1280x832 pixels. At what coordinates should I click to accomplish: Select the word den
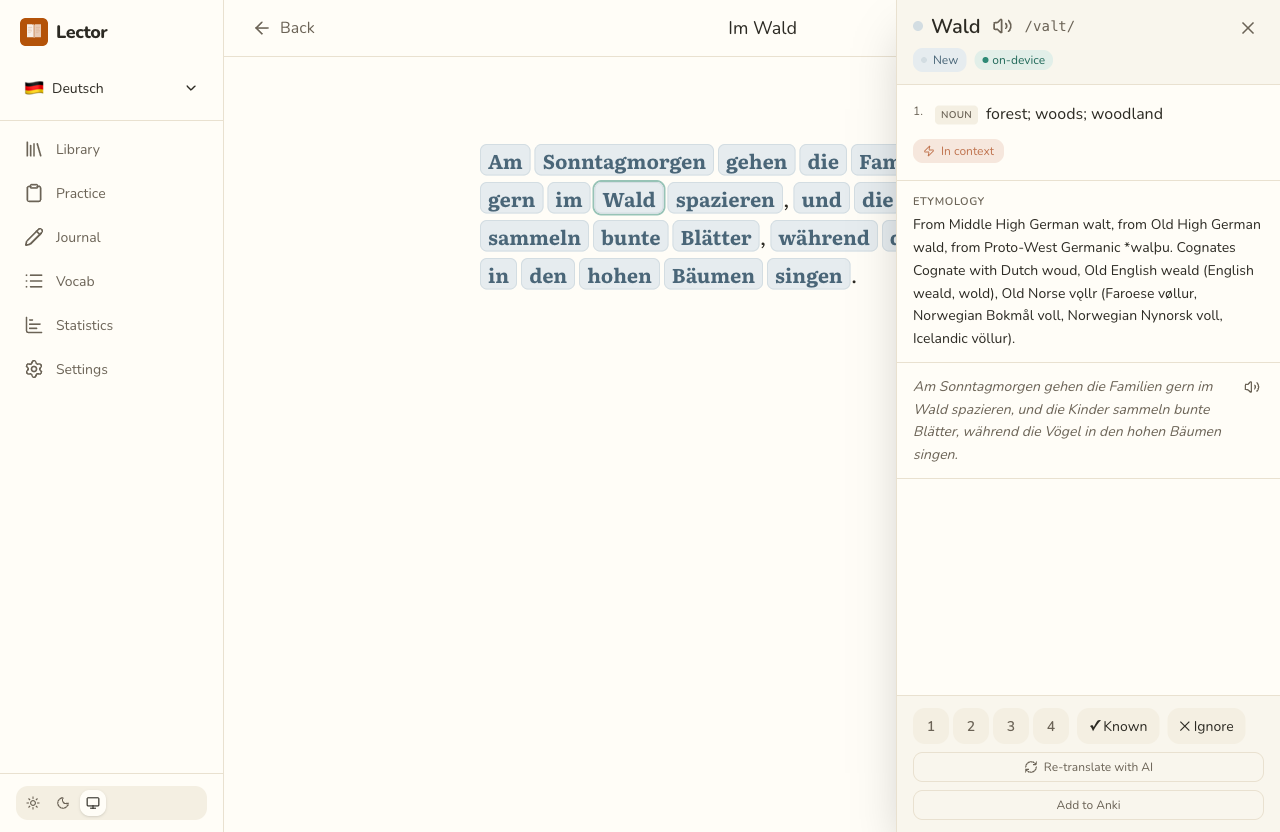click(x=548, y=275)
